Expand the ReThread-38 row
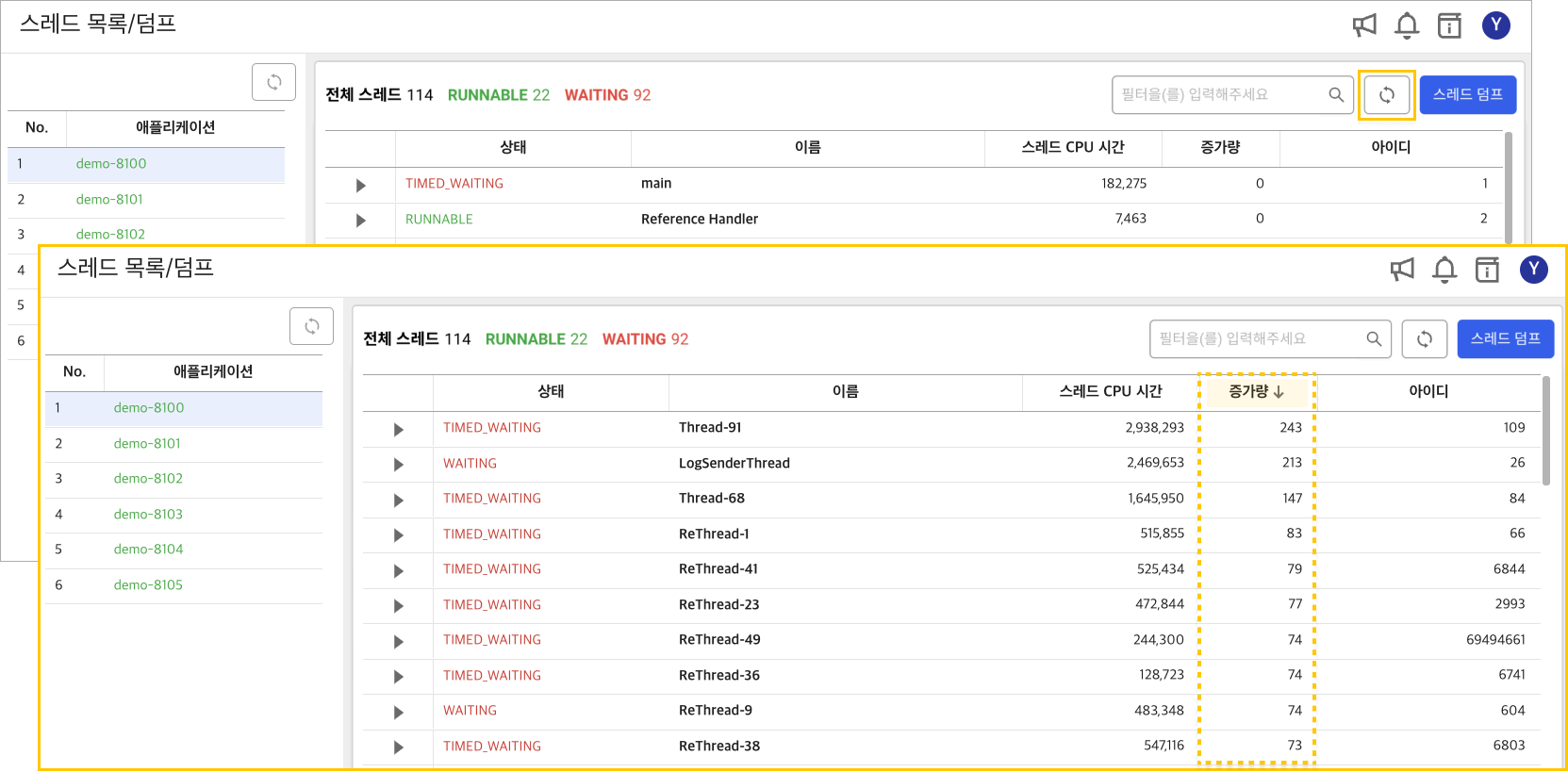This screenshot has width=1568, height=772. (399, 747)
